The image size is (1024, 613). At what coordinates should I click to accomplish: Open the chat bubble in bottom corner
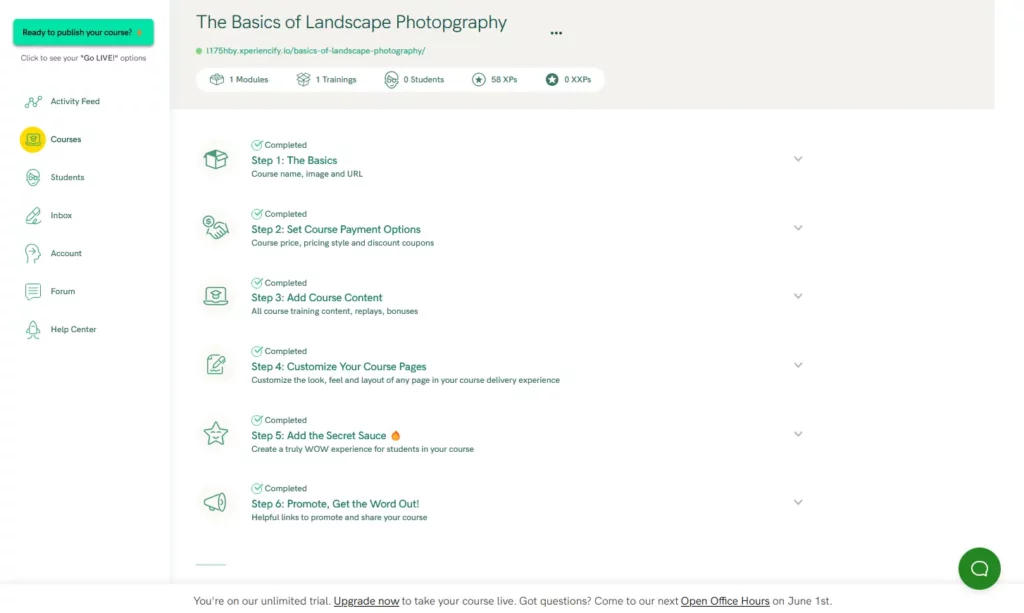pyautogui.click(x=979, y=568)
